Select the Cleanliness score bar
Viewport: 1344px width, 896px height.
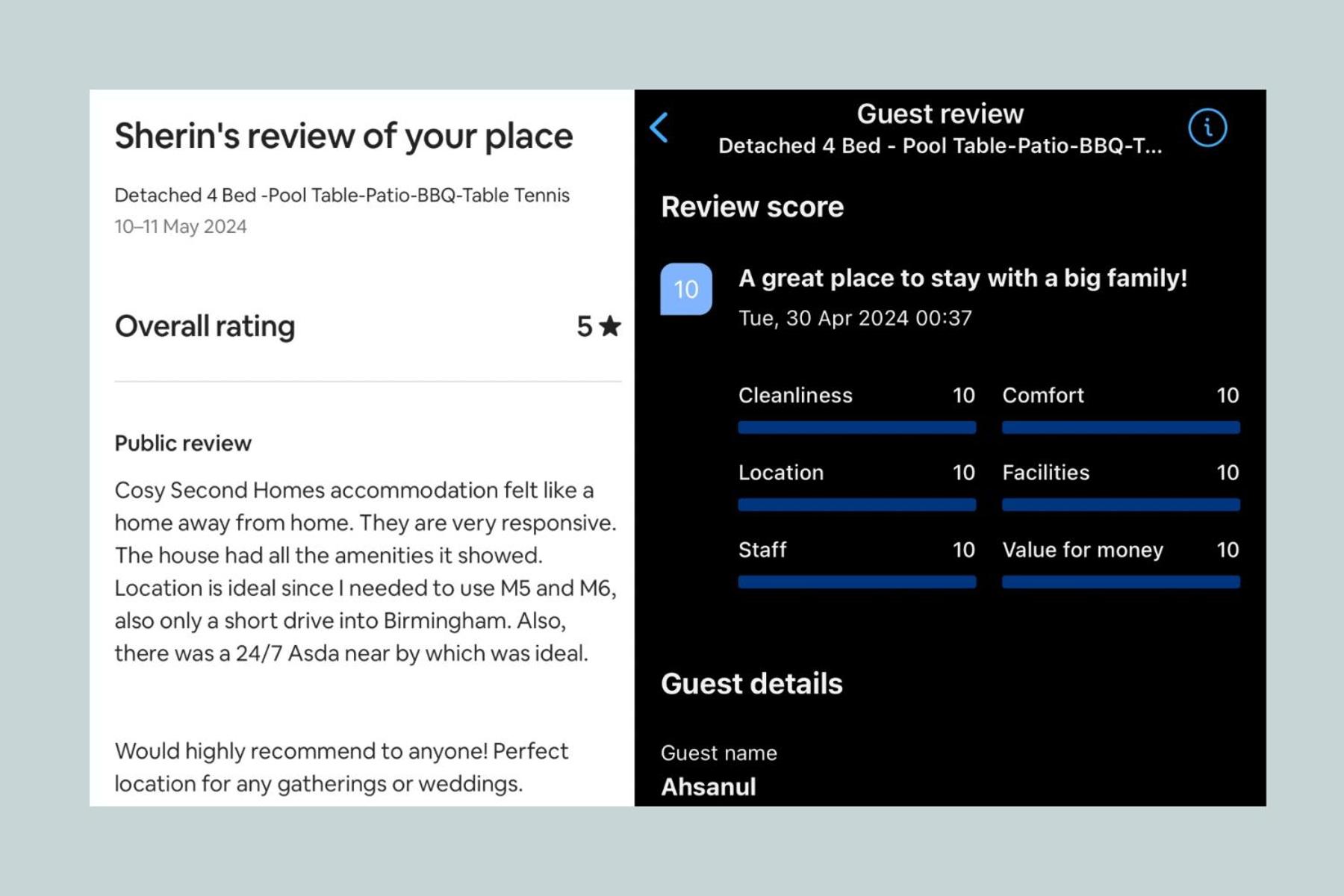point(857,428)
